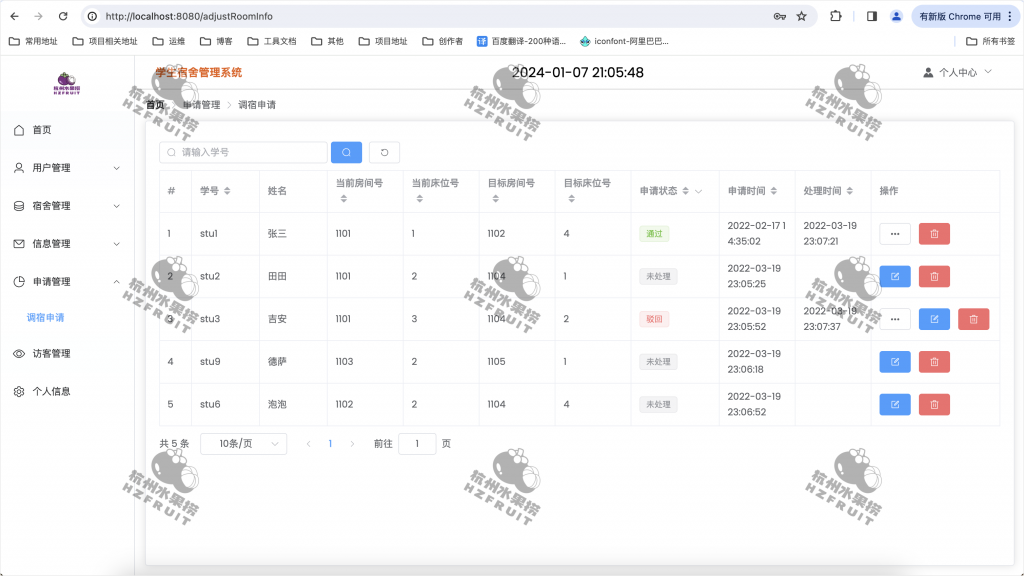Edit stu2's application with blue edit icon

pyautogui.click(x=894, y=276)
